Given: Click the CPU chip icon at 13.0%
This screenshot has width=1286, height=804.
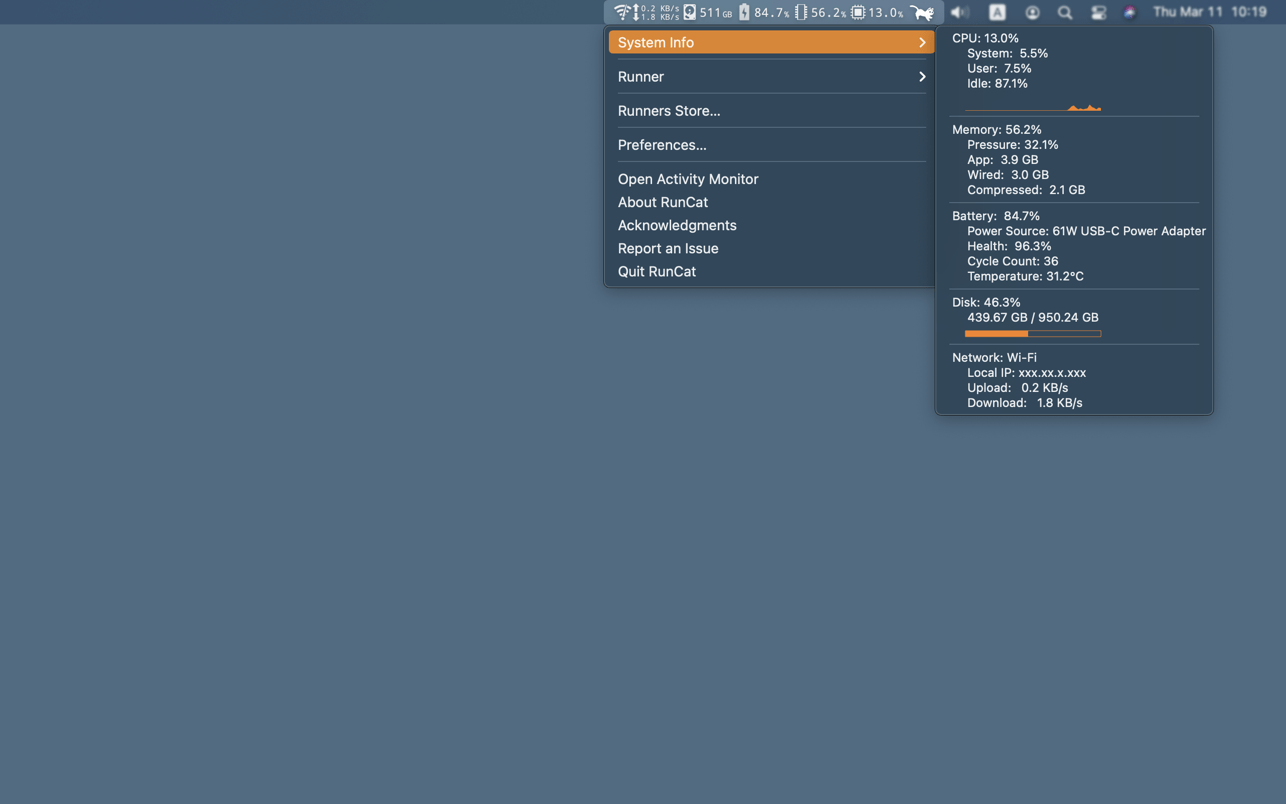Looking at the screenshot, I should [858, 12].
